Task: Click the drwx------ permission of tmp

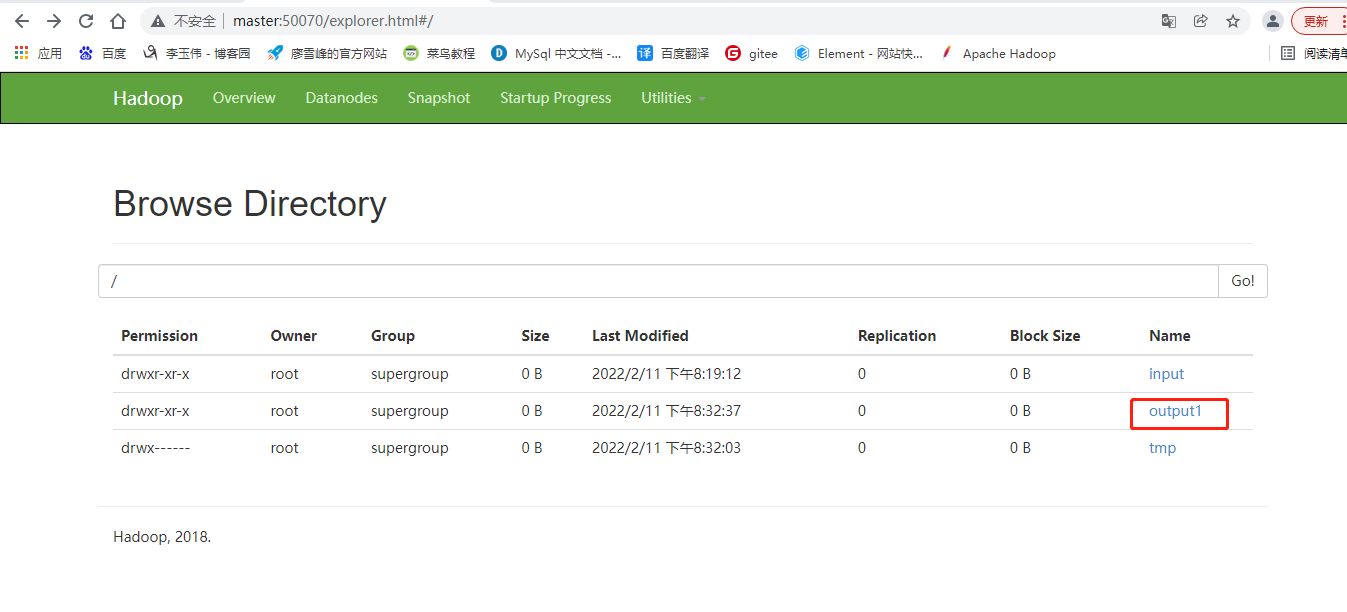Action: (155, 448)
